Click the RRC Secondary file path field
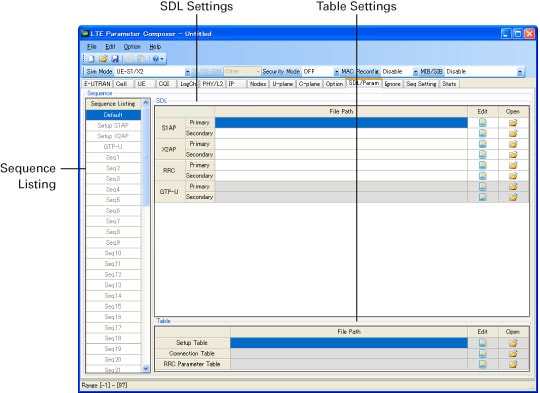 (x=341, y=176)
